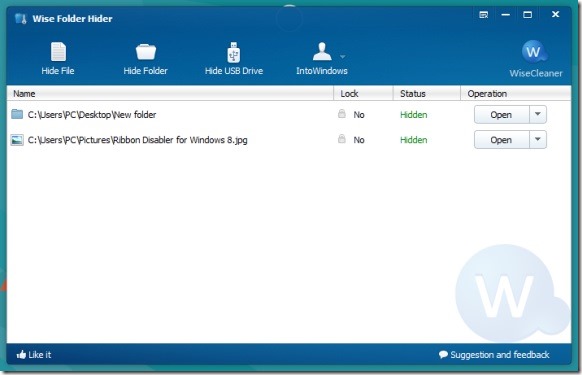Image resolution: width=582 pixels, height=375 pixels.
Task: Click the image icon of the Ribbon Disabler row
Action: (17, 140)
